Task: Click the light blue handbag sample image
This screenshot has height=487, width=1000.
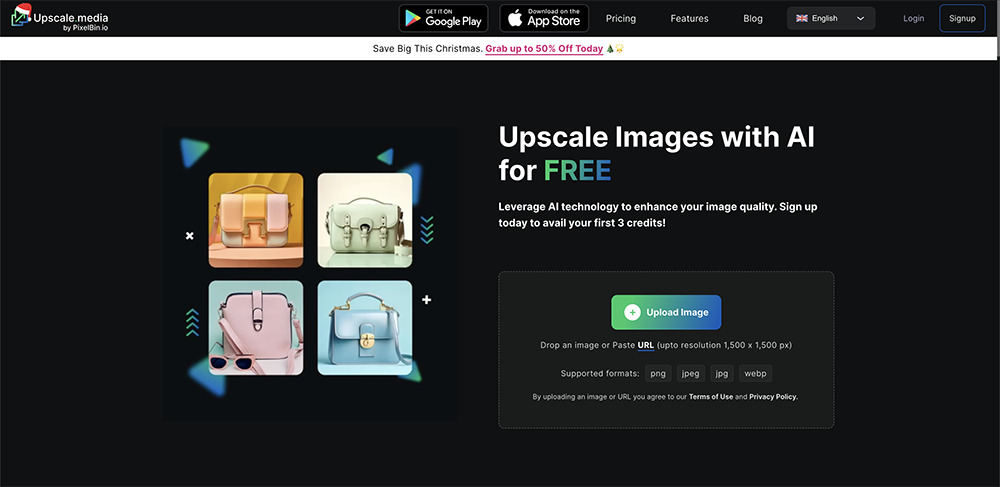Action: point(365,328)
